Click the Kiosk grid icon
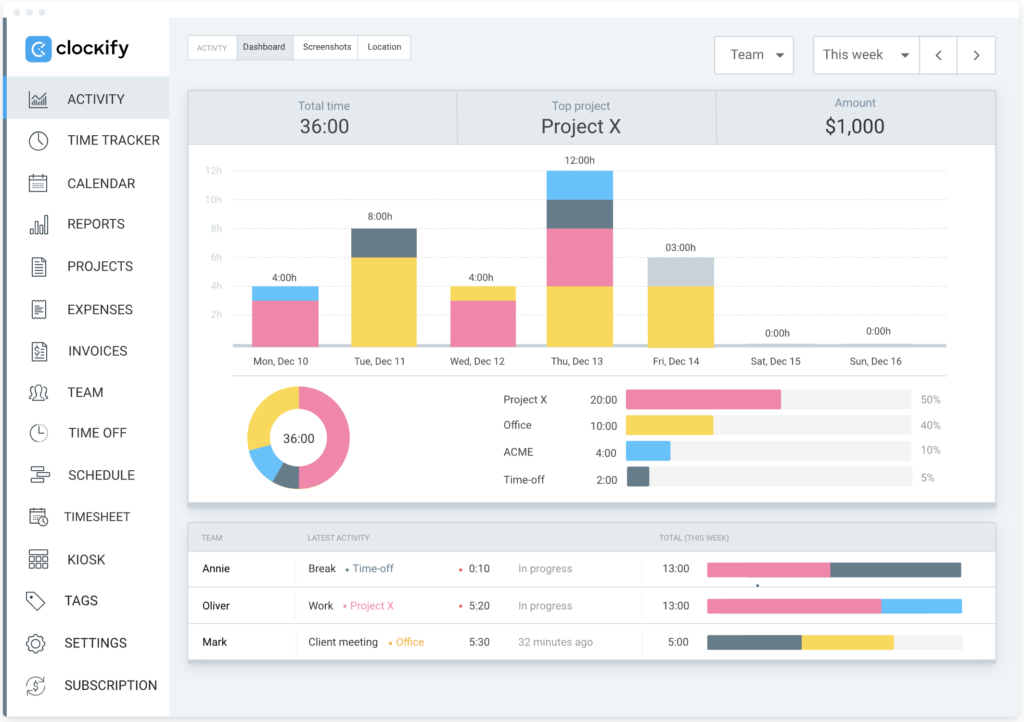This screenshot has width=1024, height=722. click(x=38, y=559)
